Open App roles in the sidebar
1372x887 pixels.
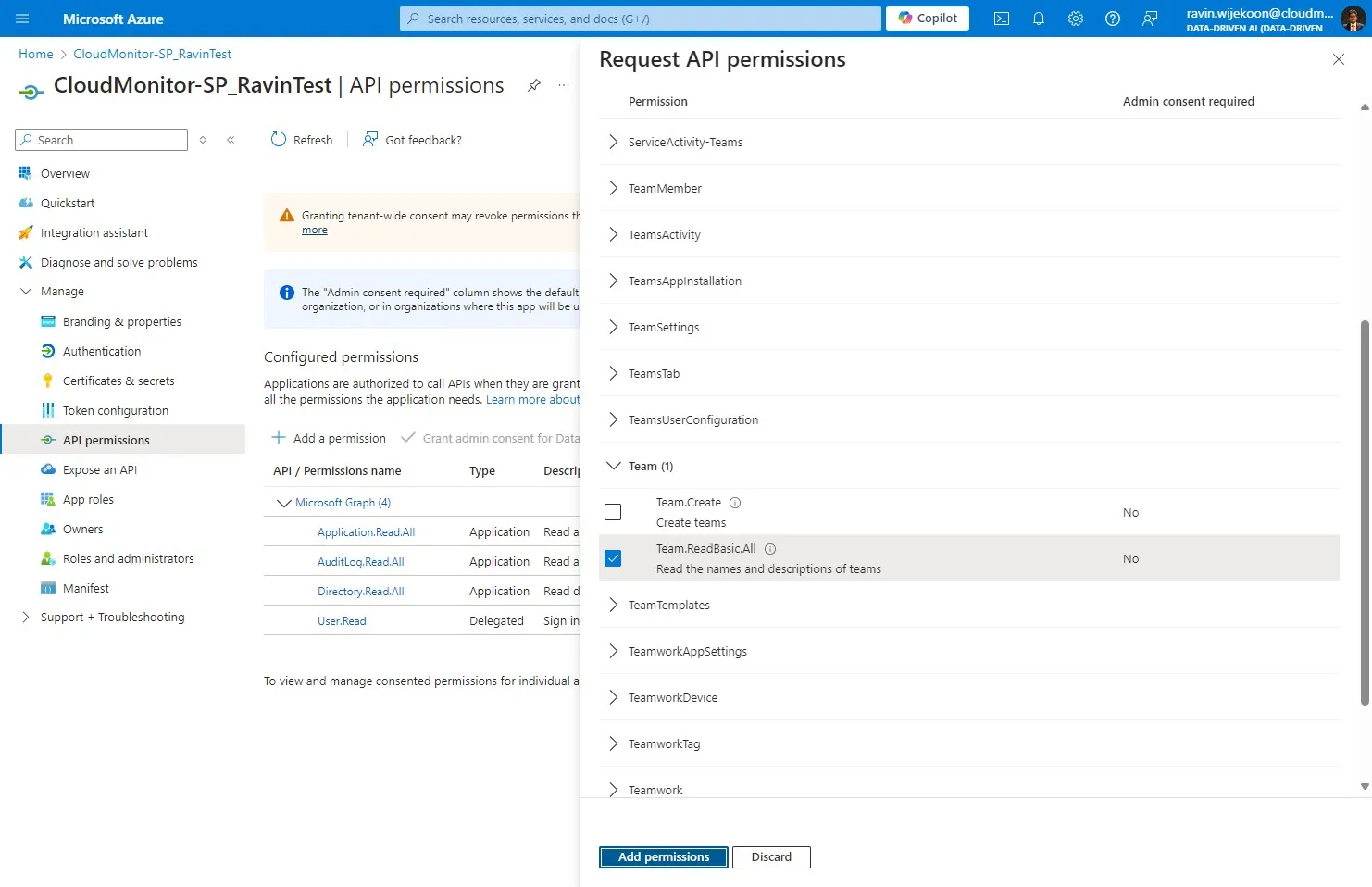88,499
